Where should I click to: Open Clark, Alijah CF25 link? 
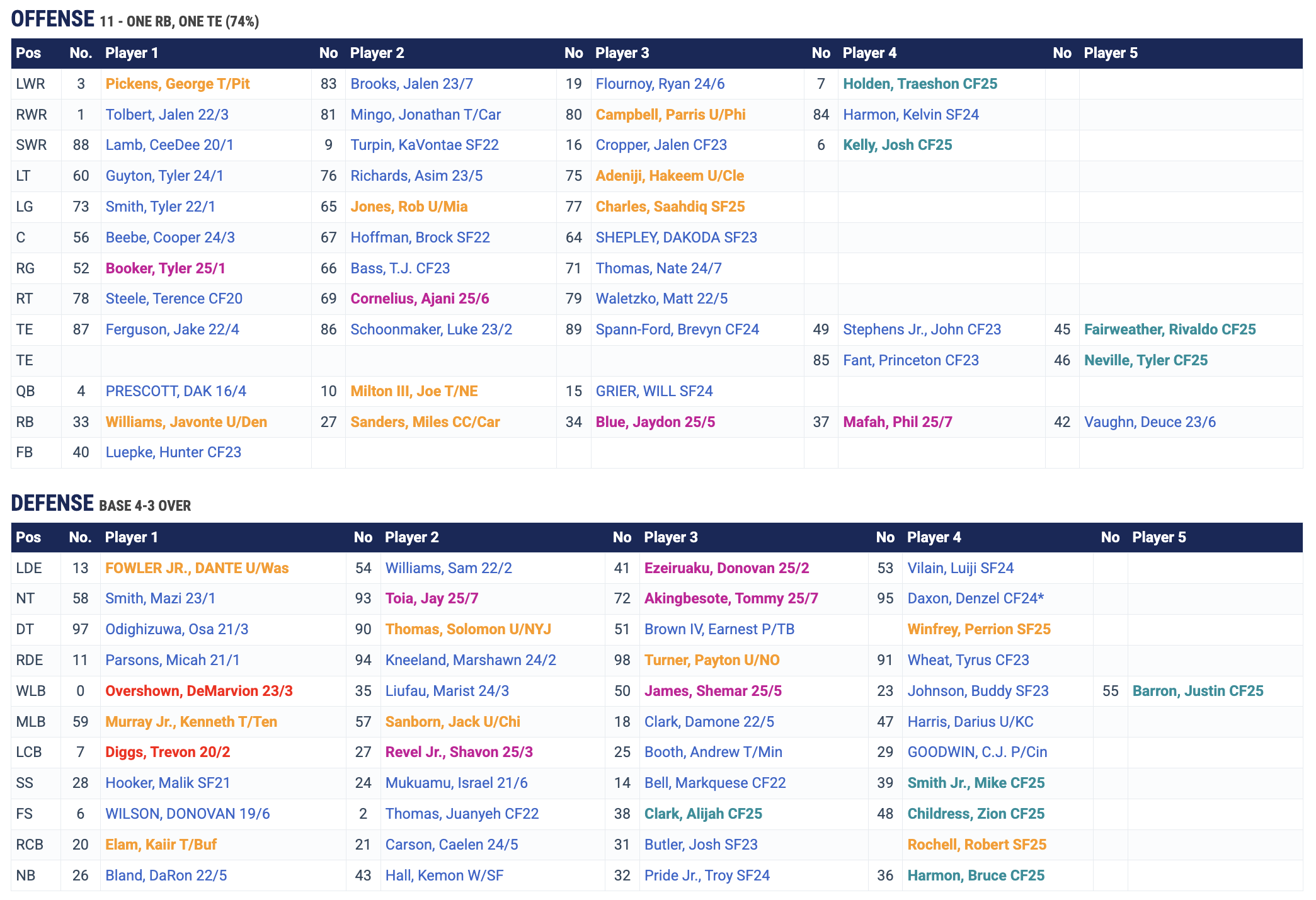coord(703,814)
